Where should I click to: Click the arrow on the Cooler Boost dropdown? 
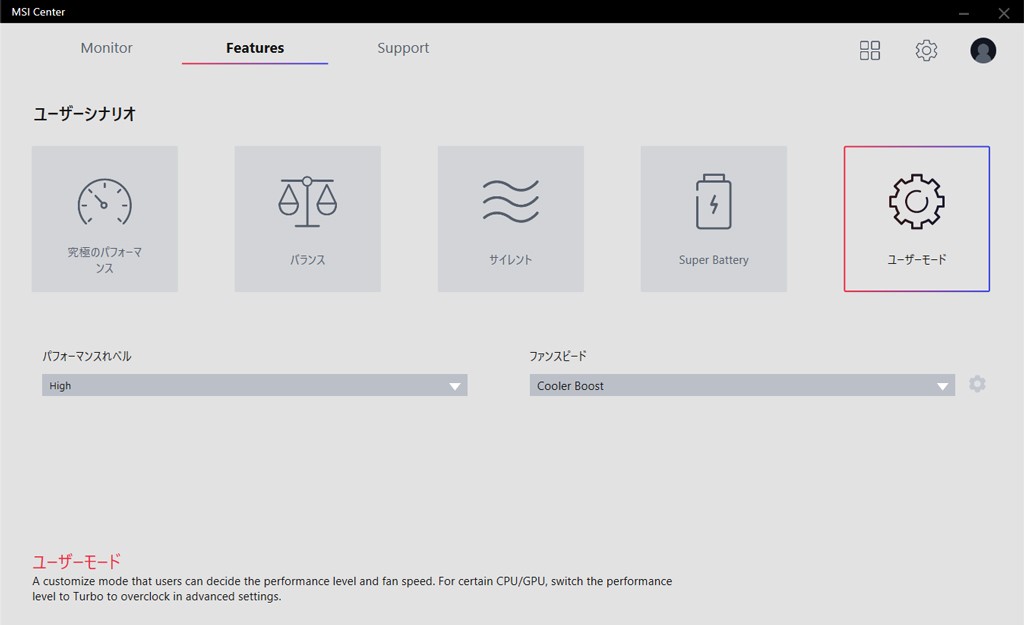pos(942,386)
